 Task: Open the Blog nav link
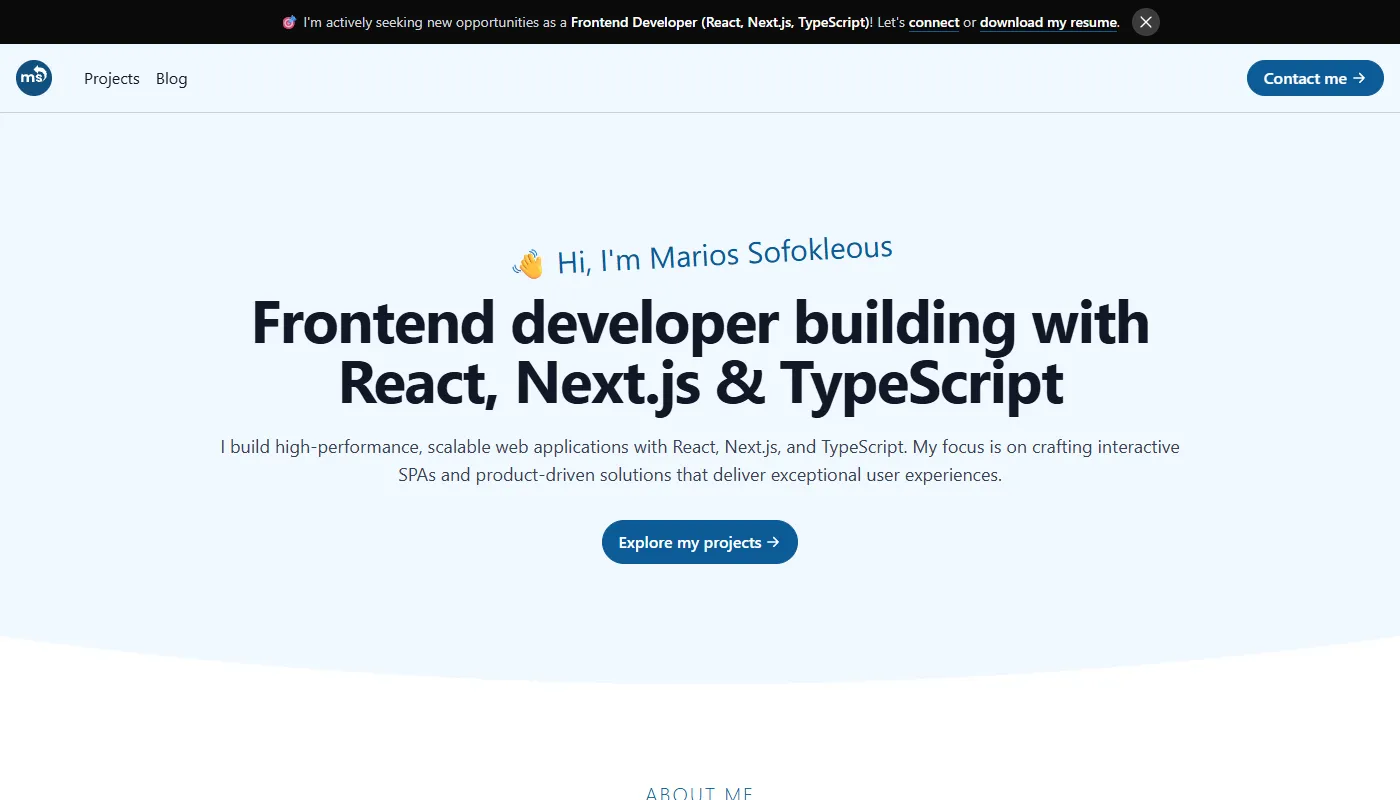172,78
